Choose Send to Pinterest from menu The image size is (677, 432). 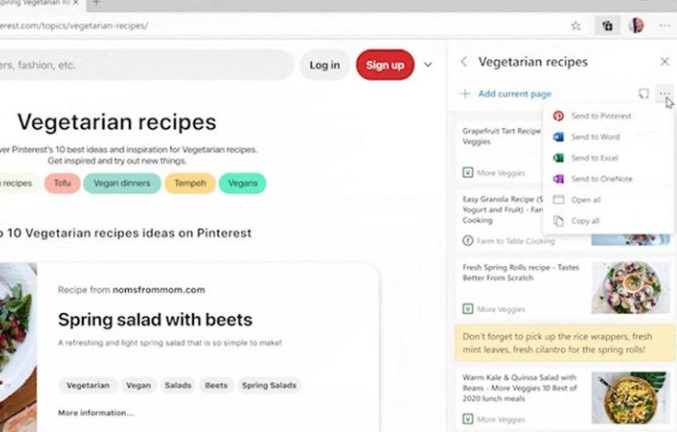coord(600,116)
